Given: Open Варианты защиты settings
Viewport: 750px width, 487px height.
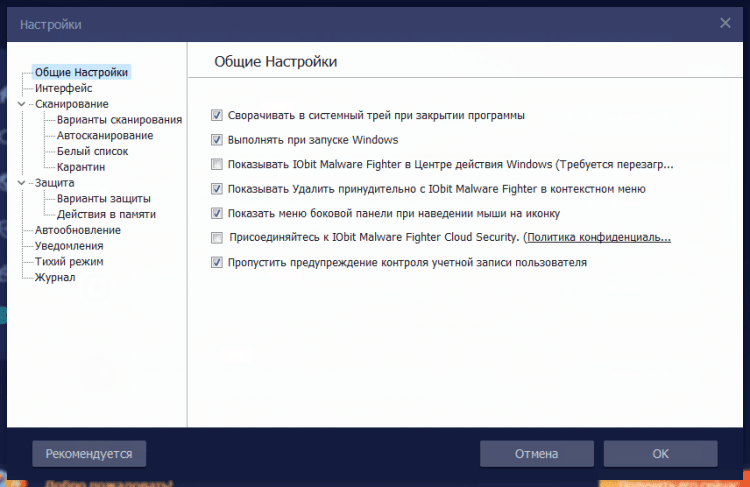Looking at the screenshot, I should (104, 199).
